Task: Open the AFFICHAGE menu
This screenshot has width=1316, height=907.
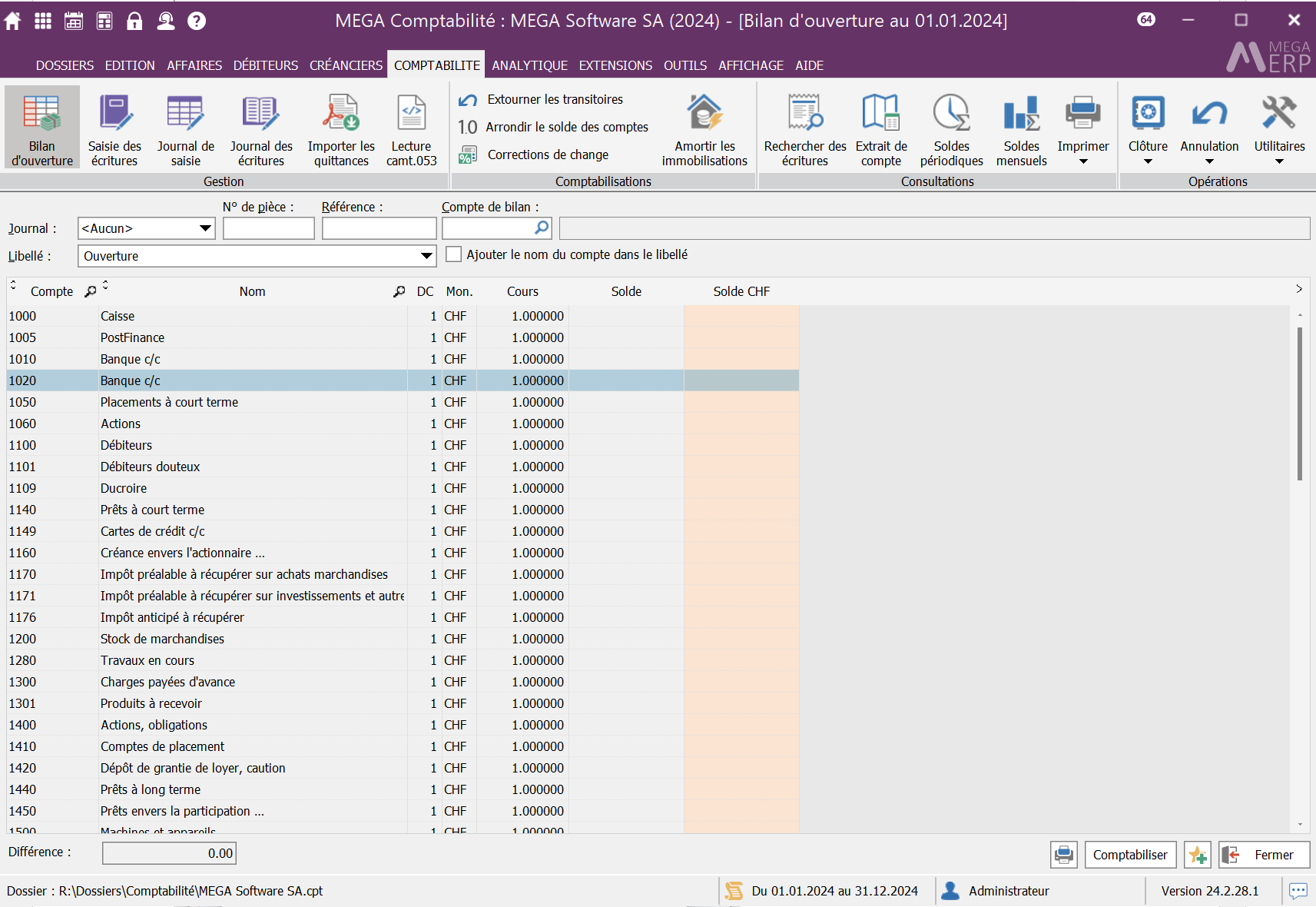Action: [x=751, y=65]
